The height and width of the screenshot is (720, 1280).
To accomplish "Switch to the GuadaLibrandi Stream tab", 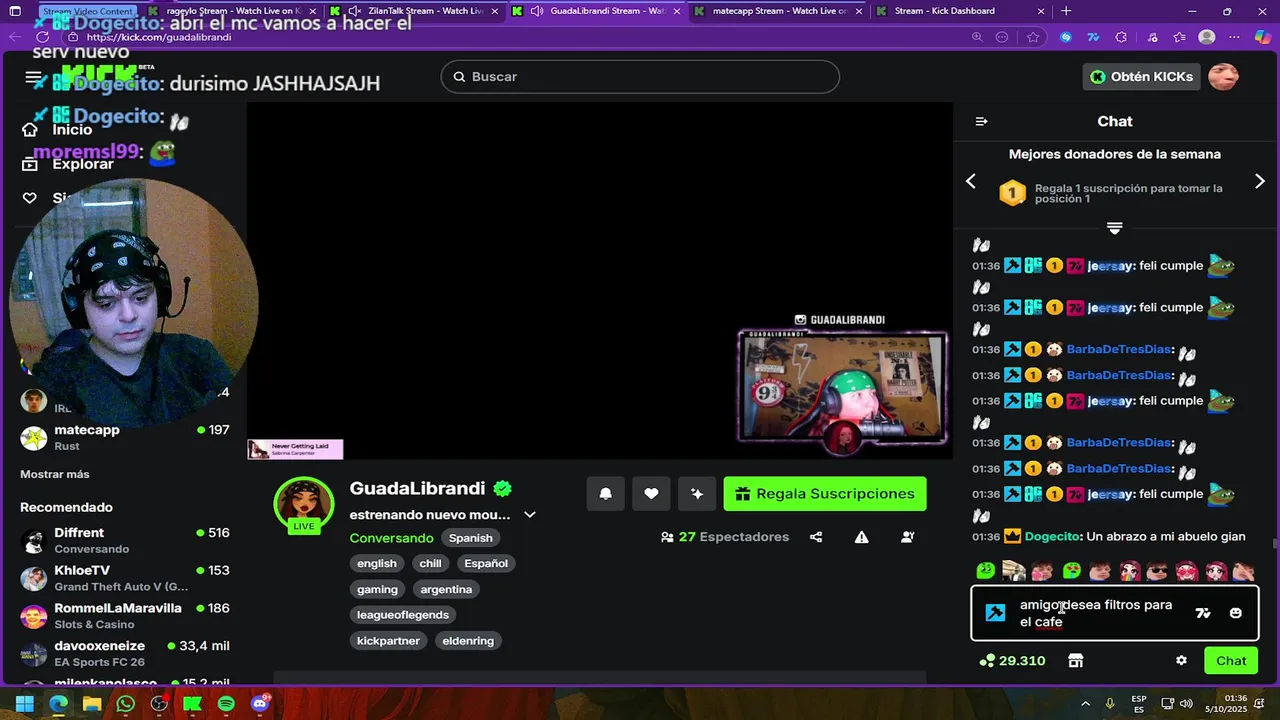I will pyautogui.click(x=597, y=11).
